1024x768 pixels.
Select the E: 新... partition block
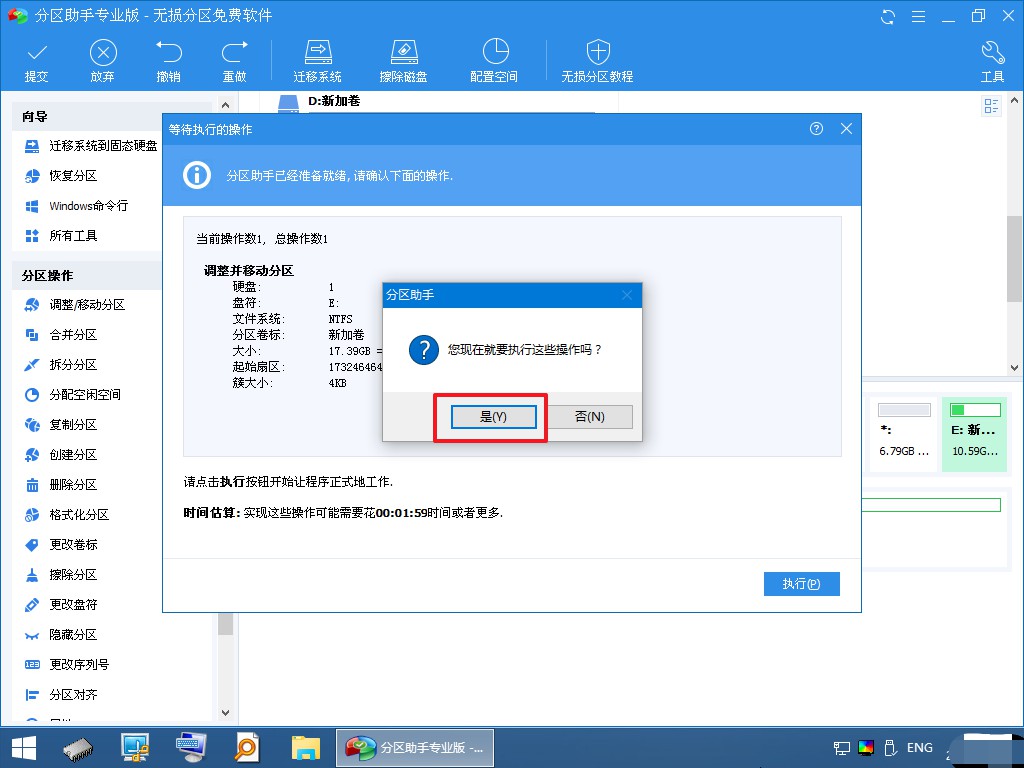click(975, 433)
